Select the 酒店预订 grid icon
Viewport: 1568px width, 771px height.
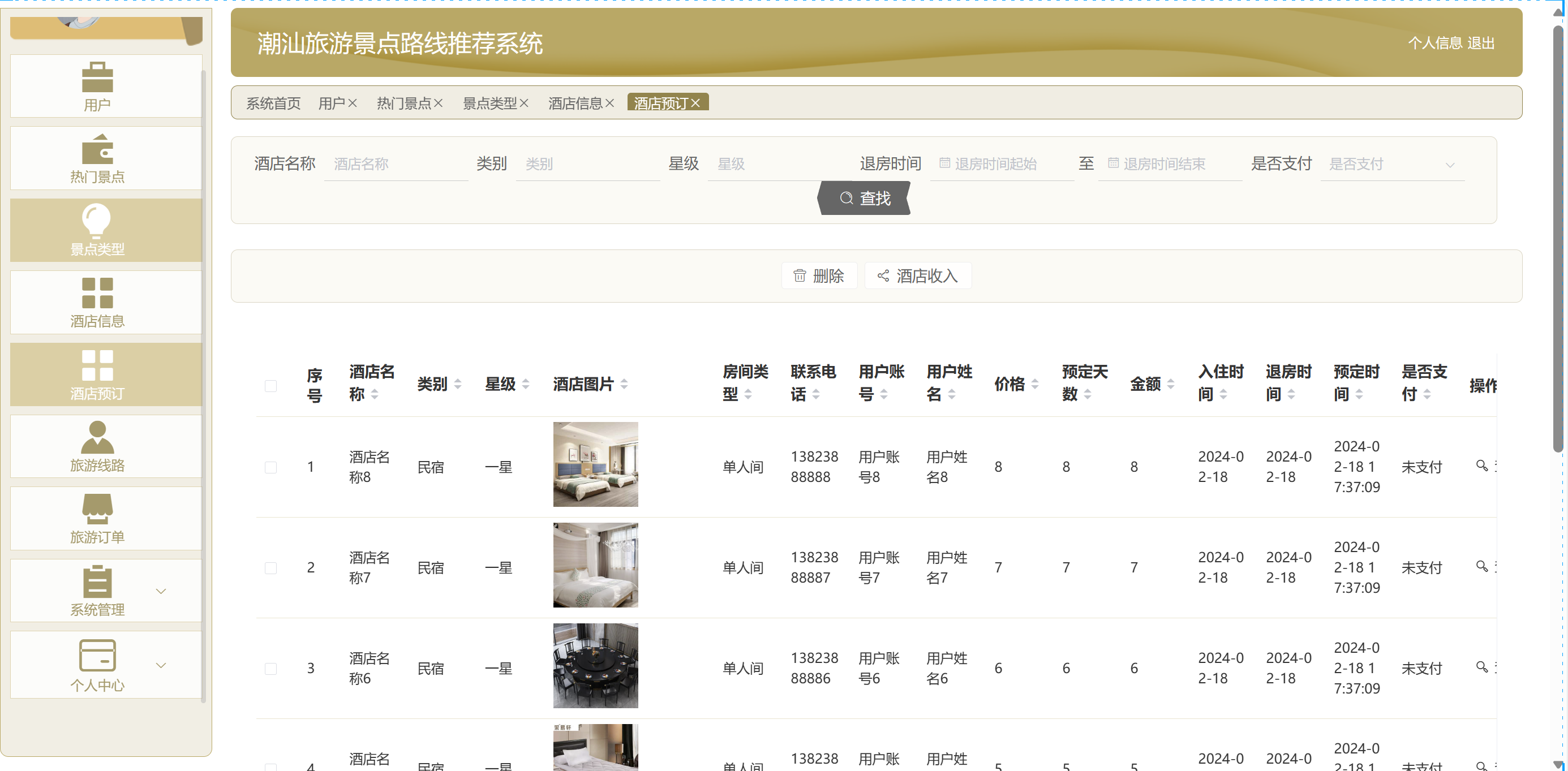coord(97,365)
